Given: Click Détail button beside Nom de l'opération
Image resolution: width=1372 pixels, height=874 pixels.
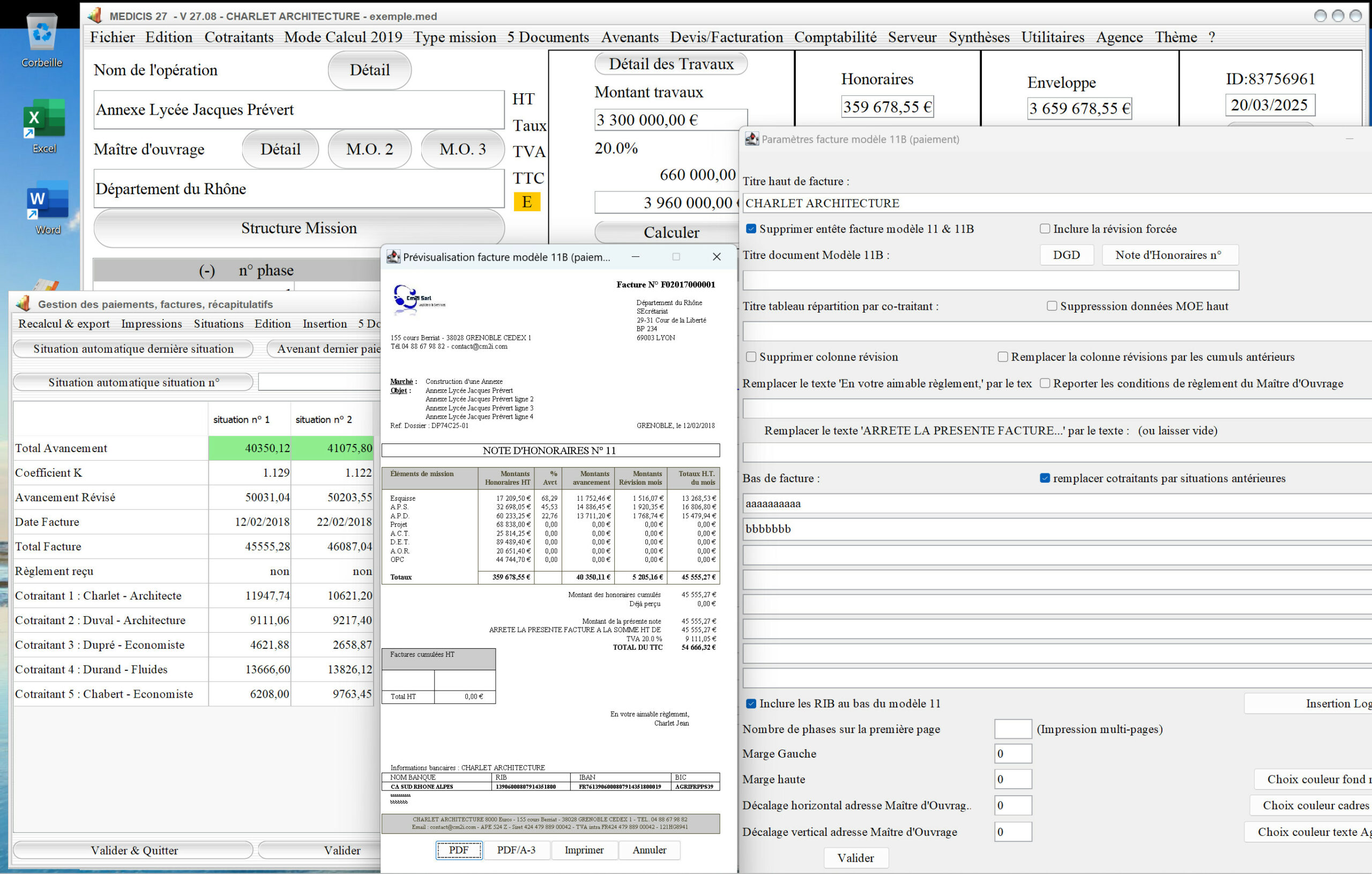Looking at the screenshot, I should (x=370, y=70).
